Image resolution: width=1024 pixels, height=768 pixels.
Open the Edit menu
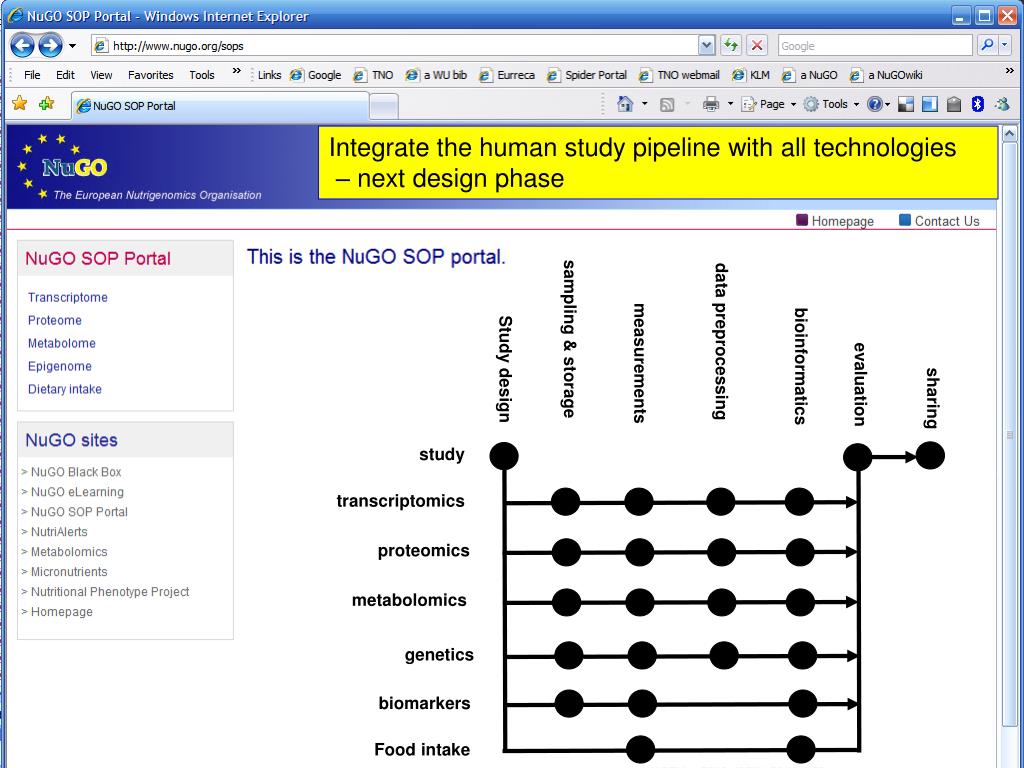(65, 75)
